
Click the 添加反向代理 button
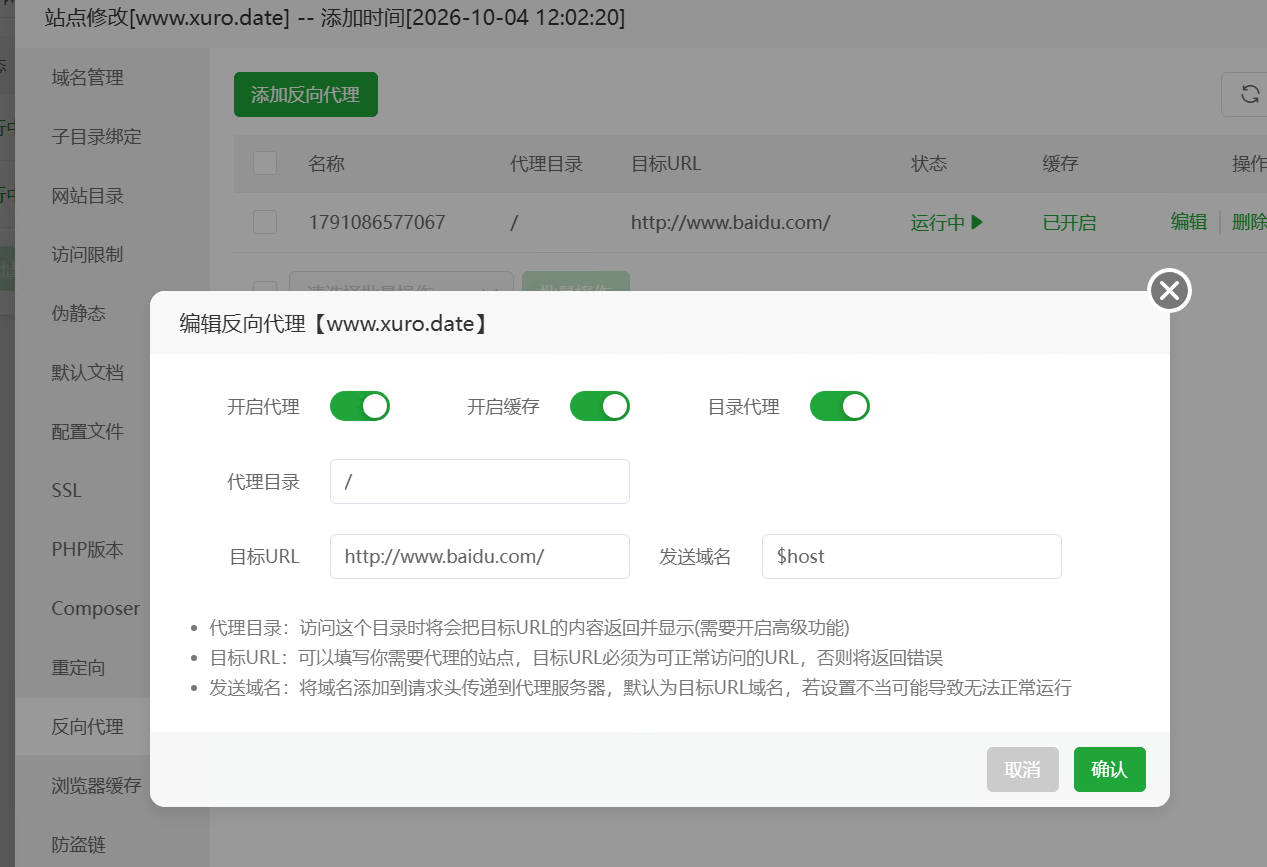coord(306,95)
